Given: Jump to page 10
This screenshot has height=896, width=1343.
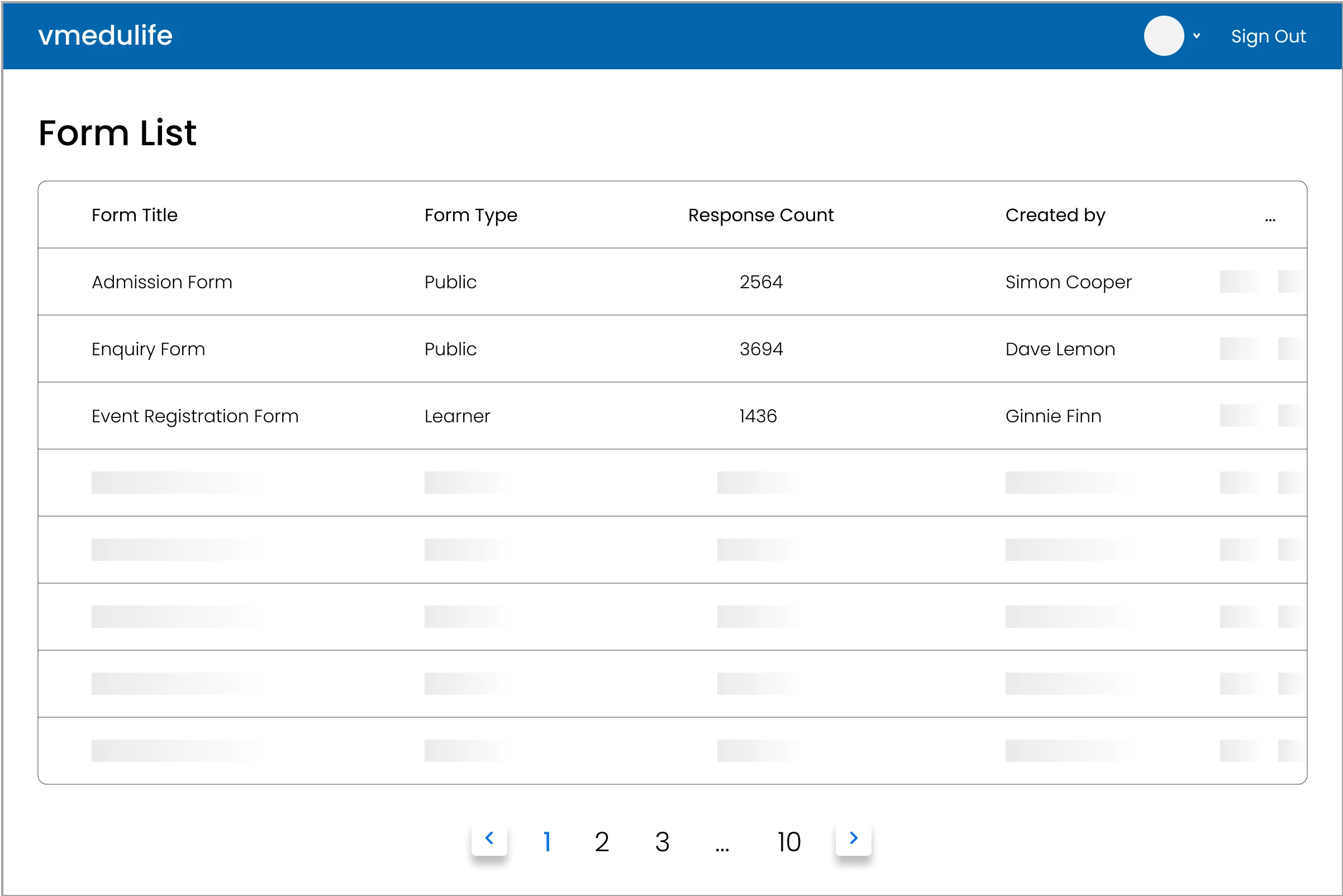Looking at the screenshot, I should tap(789, 842).
